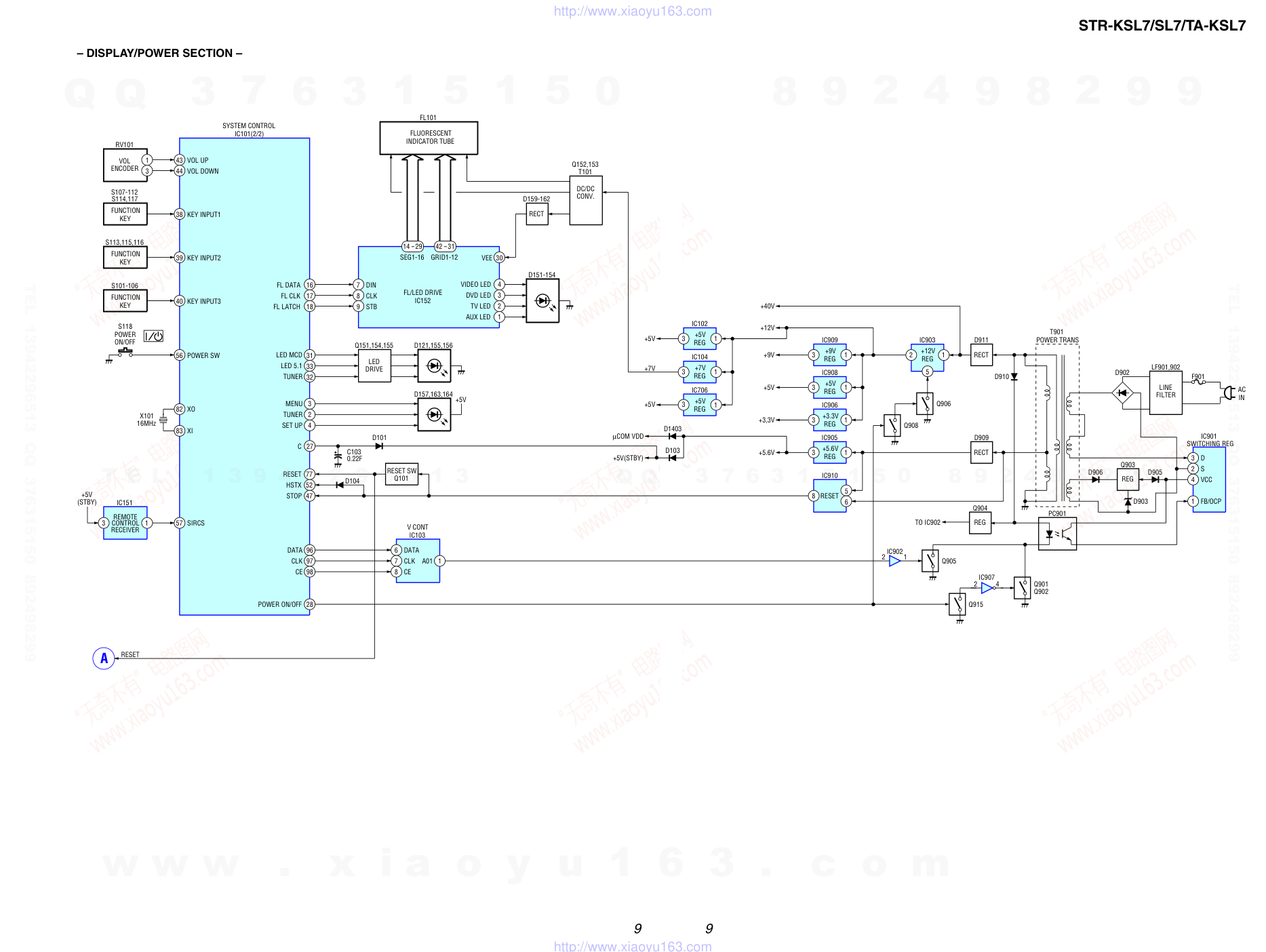Select the PC901 photocoupler symbol

click(x=1058, y=534)
